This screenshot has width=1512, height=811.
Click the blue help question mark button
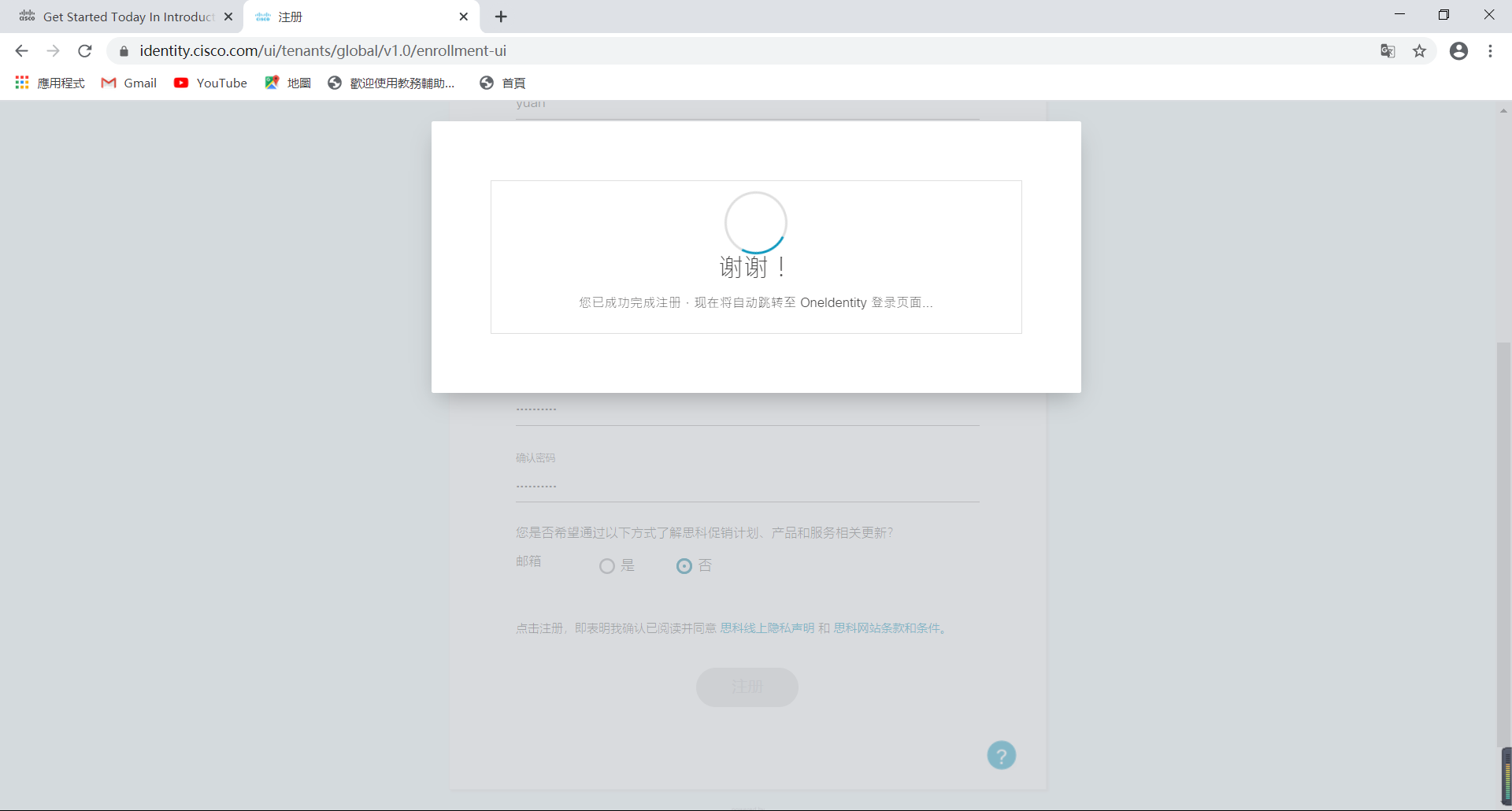tap(1001, 756)
